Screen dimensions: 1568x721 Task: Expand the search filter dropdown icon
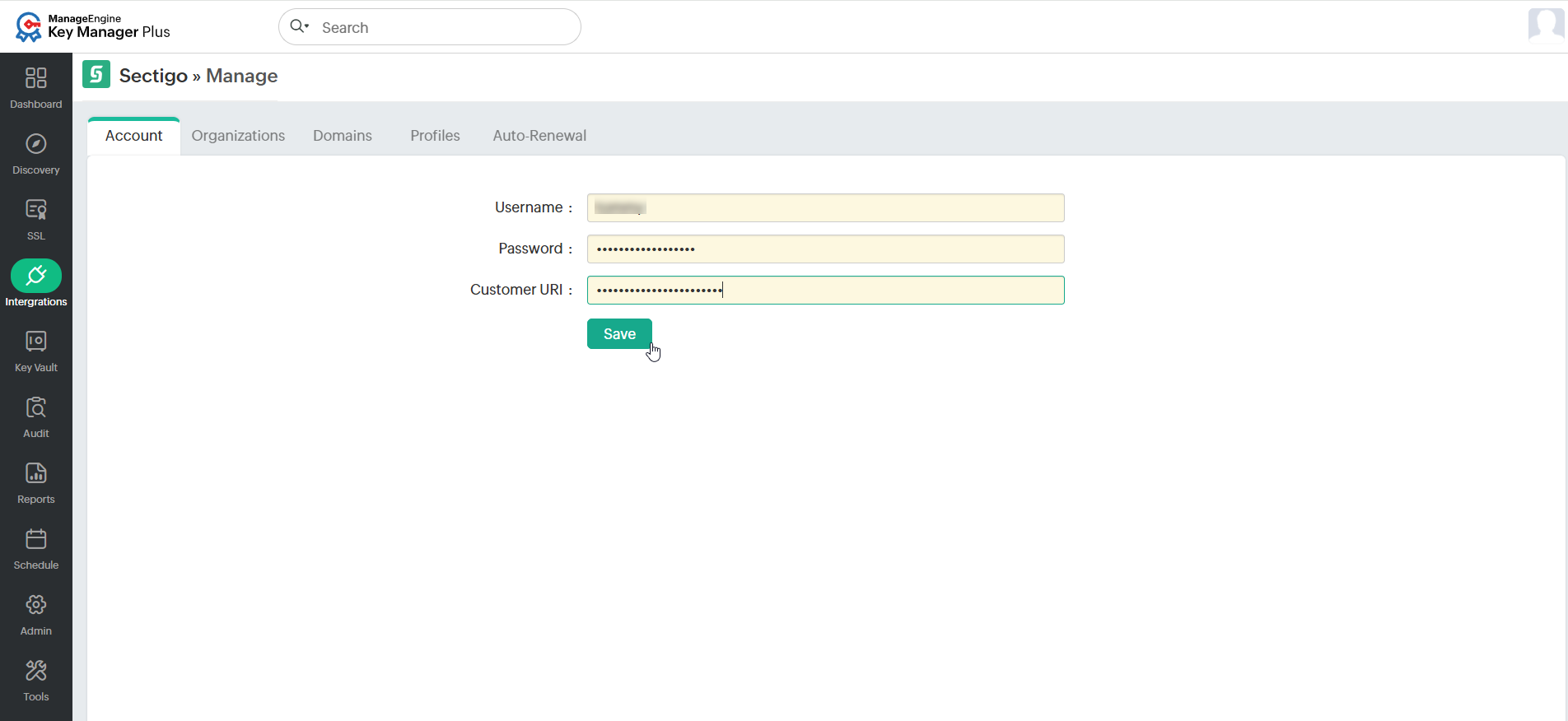(300, 26)
